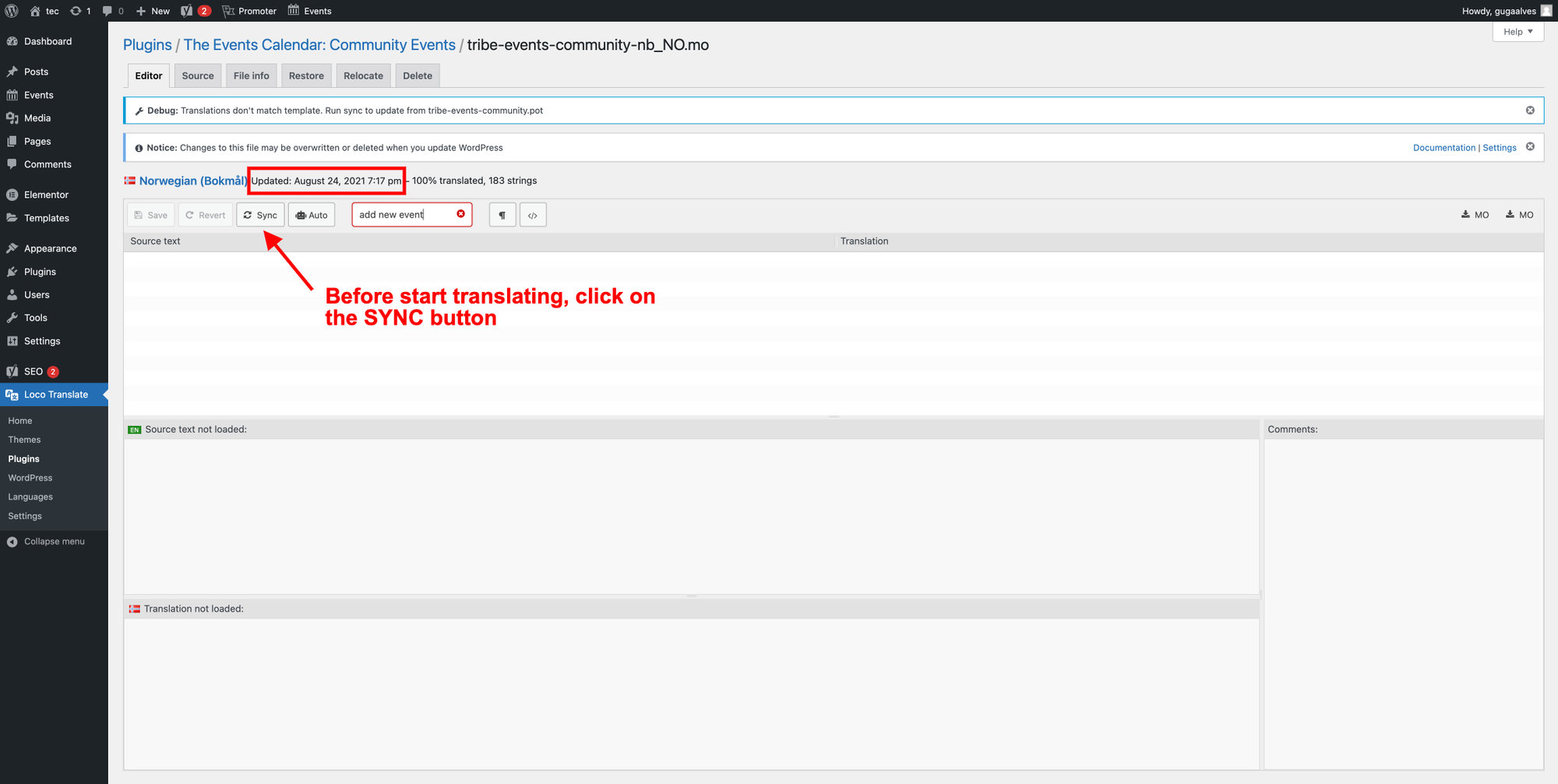Open the updates icon in the admin bar
This screenshot has width=1558, height=784.
tap(80, 11)
